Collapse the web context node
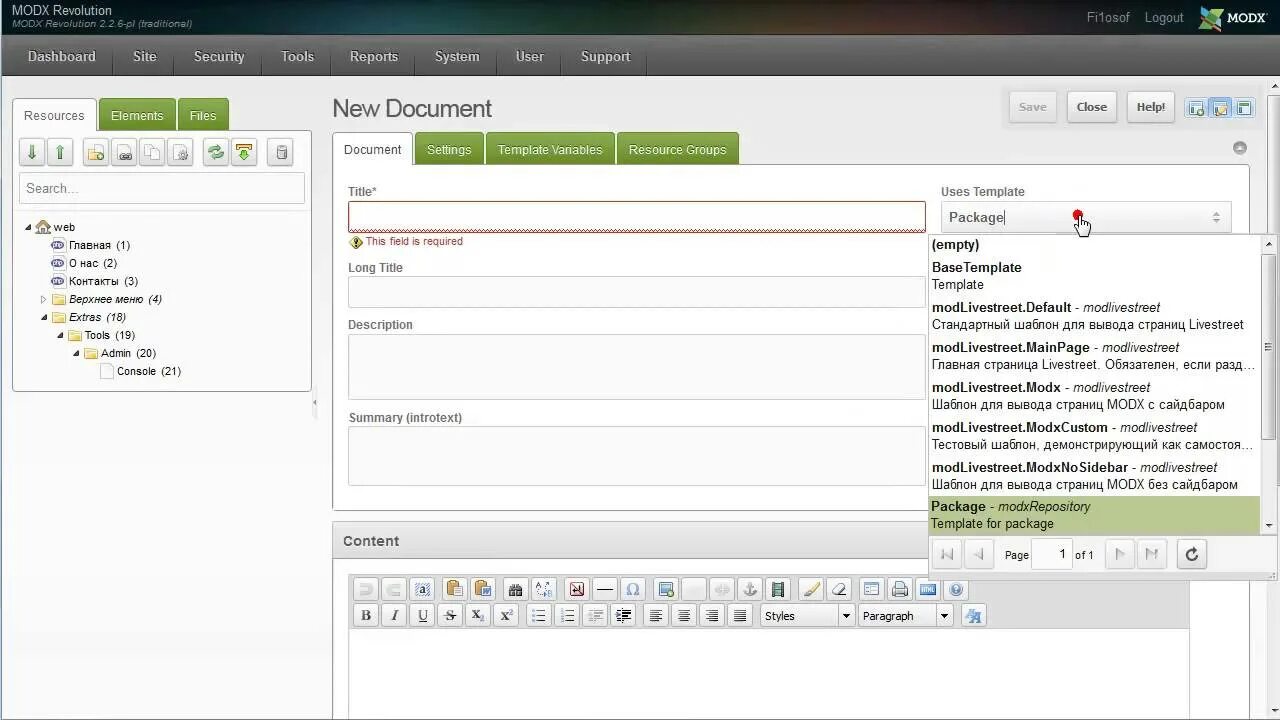The height and width of the screenshot is (720, 1280). (x=28, y=227)
